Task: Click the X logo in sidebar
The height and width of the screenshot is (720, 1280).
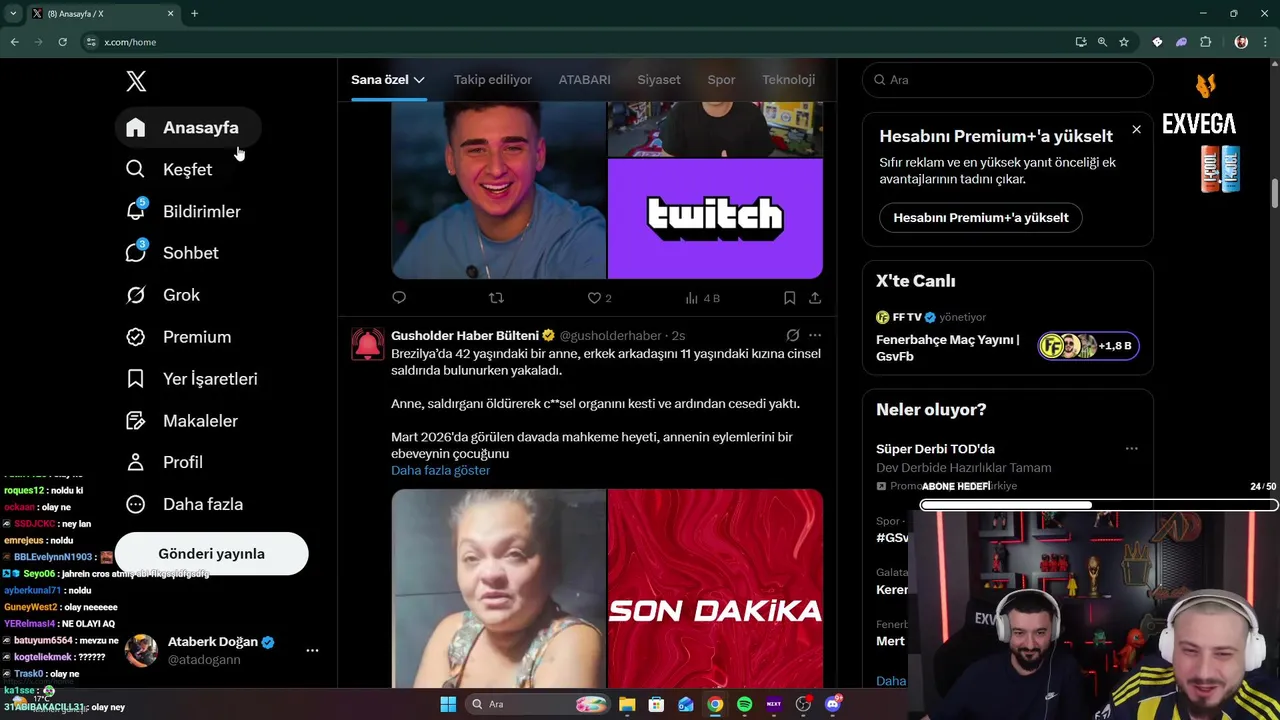Action: (x=136, y=81)
